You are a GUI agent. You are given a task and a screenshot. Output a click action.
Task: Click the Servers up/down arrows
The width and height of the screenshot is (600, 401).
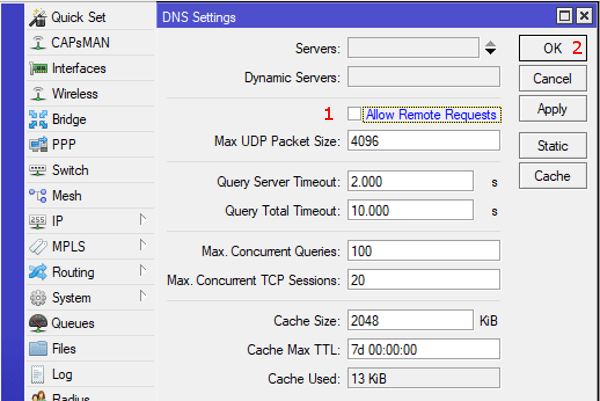[x=491, y=48]
